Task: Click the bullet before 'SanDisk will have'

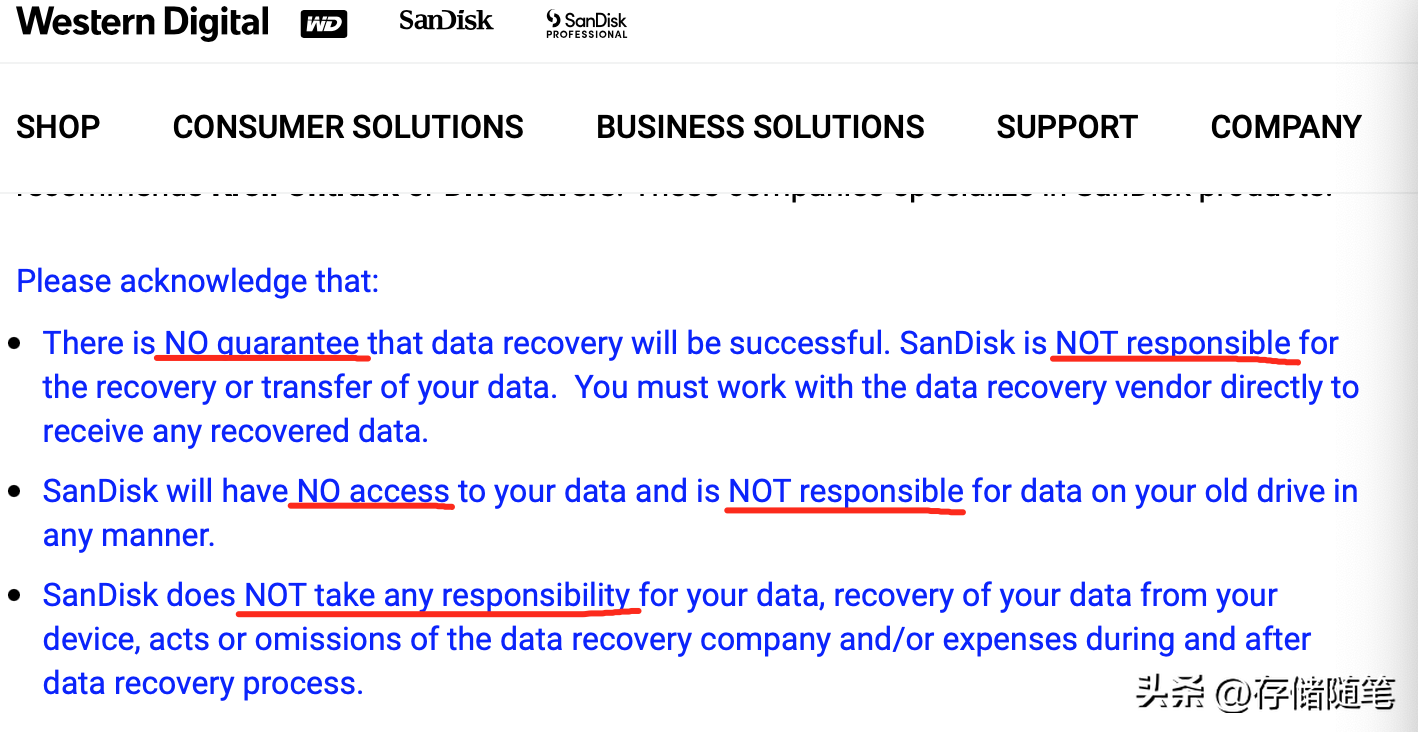Action: 14,492
